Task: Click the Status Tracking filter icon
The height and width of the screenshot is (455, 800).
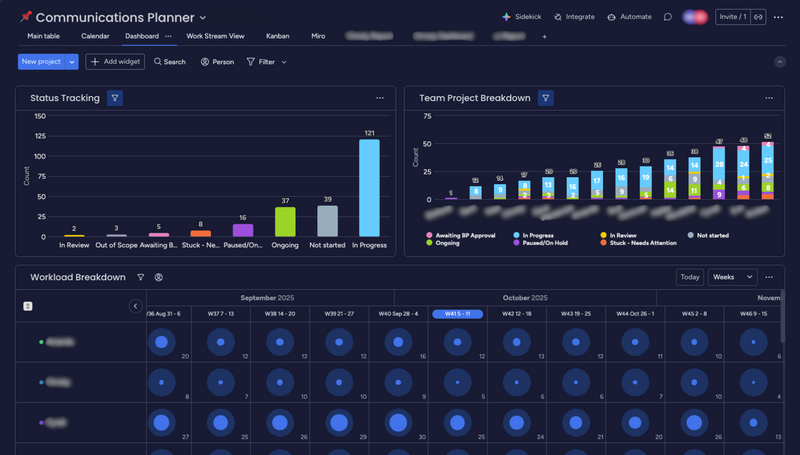Action: [x=115, y=98]
